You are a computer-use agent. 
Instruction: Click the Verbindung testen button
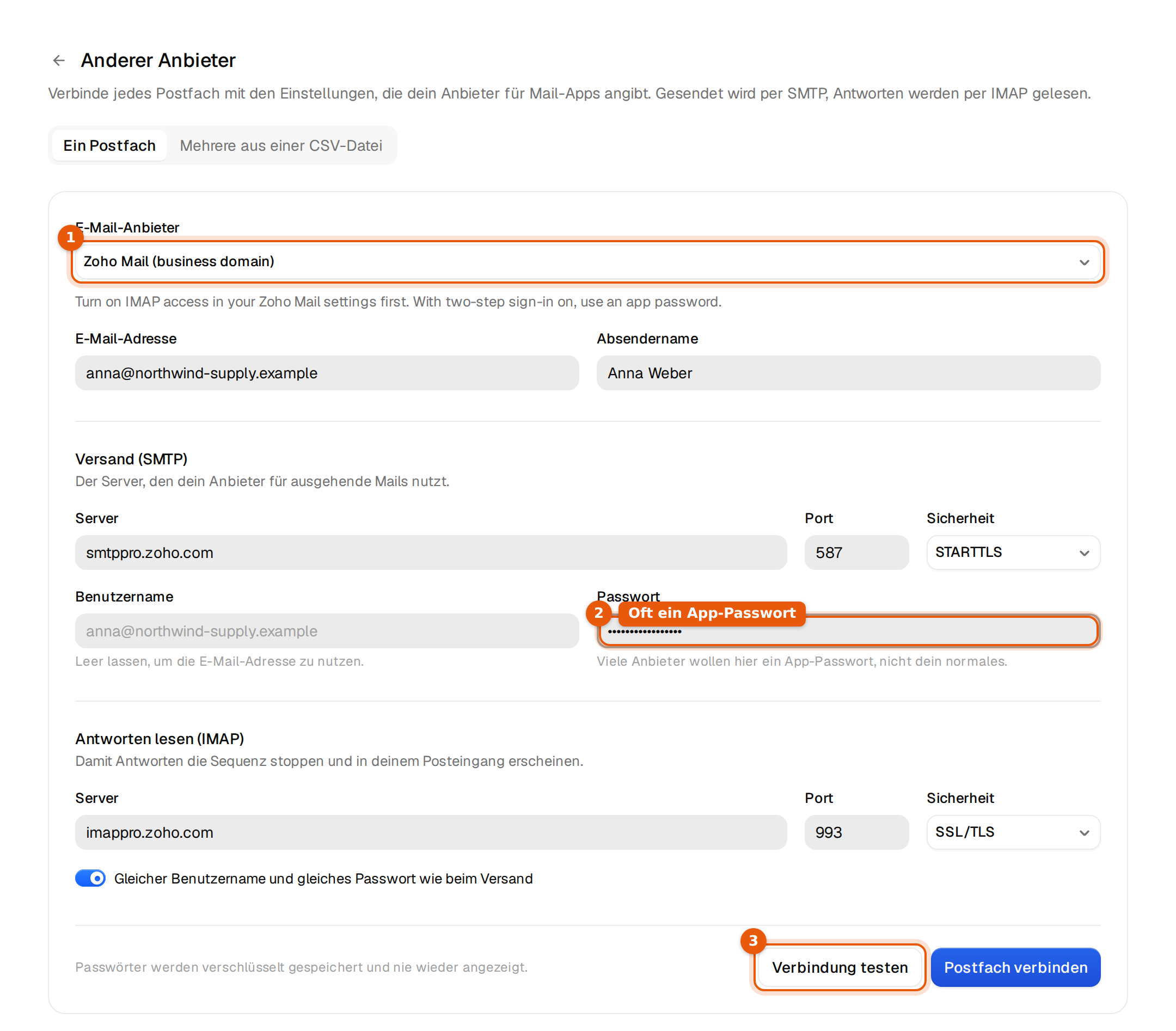pyautogui.click(x=840, y=967)
